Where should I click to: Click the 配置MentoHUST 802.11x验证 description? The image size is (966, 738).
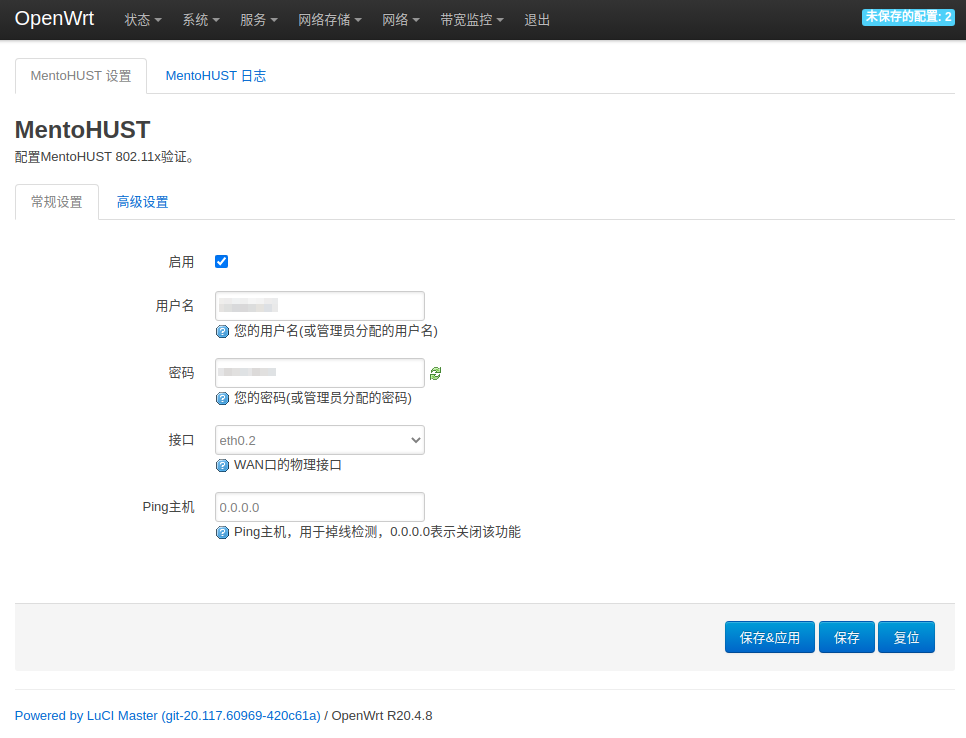105,157
